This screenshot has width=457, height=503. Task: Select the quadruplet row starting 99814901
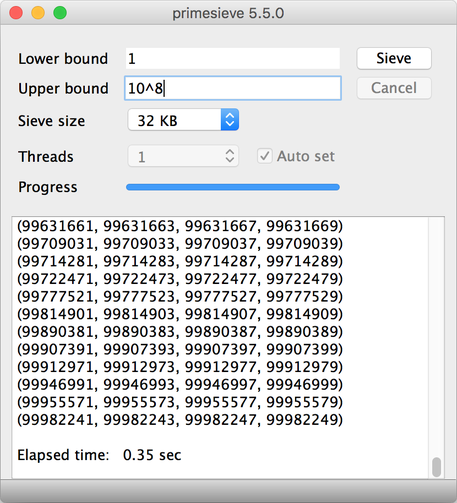coord(180,314)
